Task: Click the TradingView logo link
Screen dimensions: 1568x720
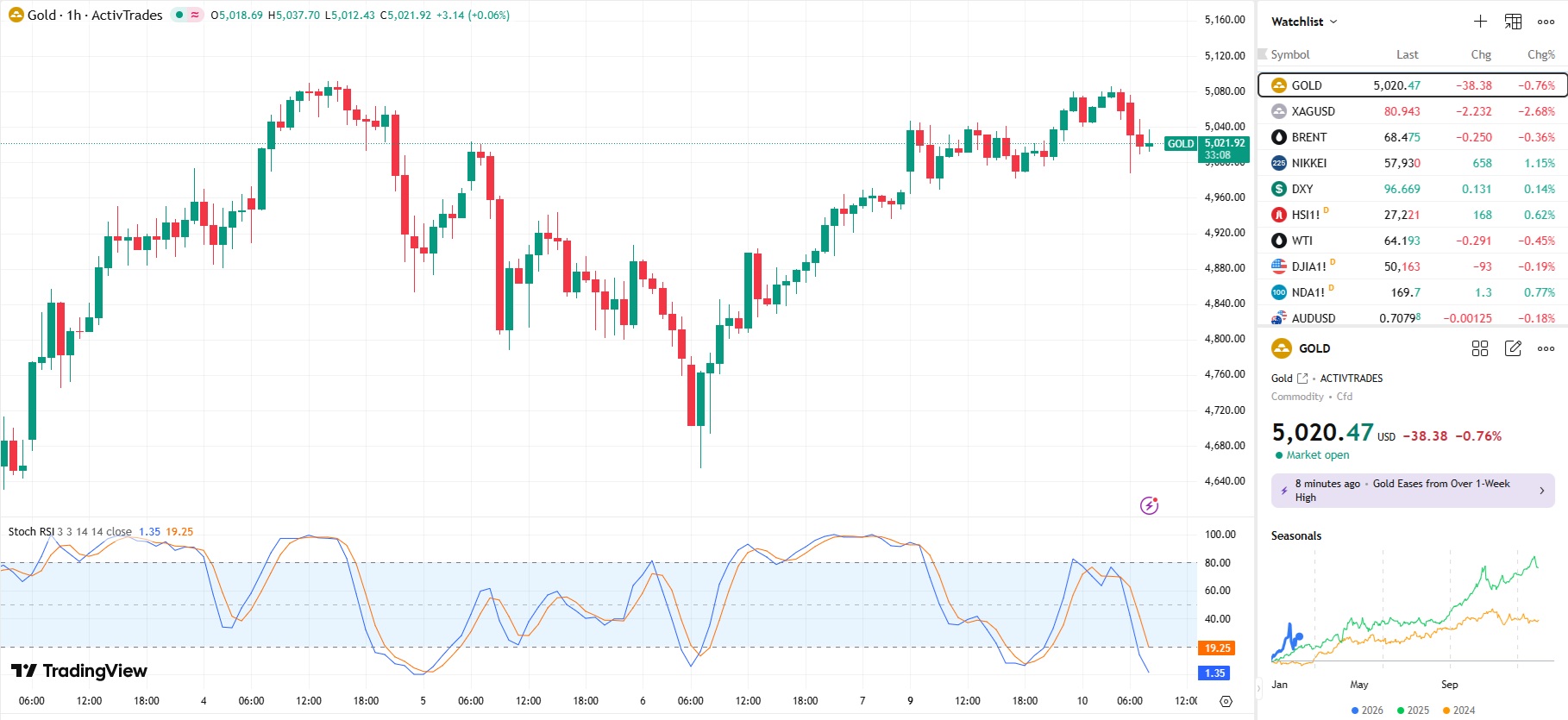Action: [79, 671]
